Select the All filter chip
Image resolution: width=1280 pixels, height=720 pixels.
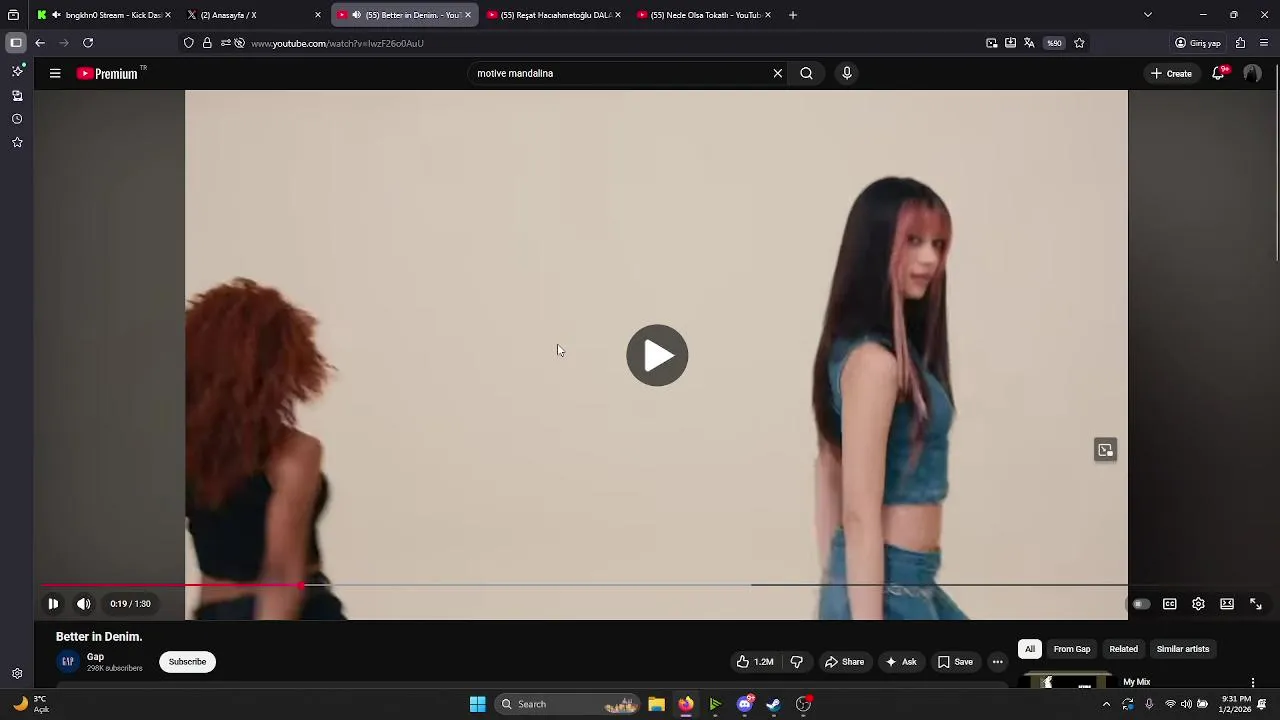pyautogui.click(x=1029, y=649)
